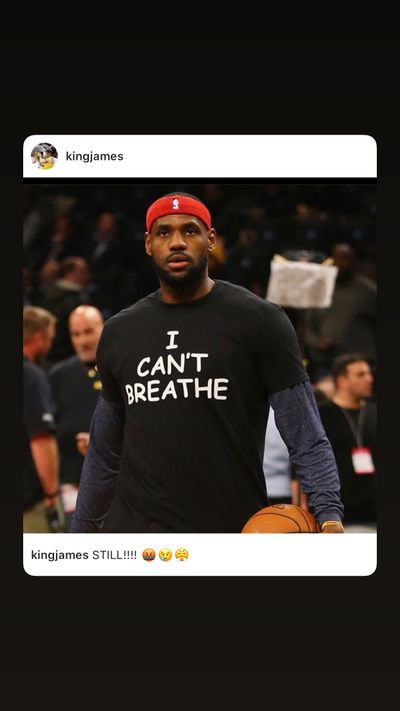Select the STILL!!!! caption text
The image size is (400, 711).
pyautogui.click(x=114, y=555)
